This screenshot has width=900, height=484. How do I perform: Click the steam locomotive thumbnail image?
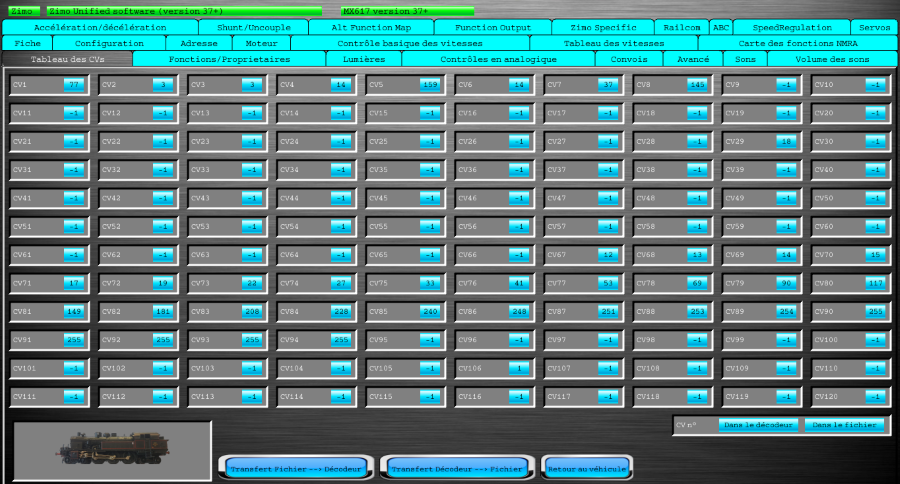point(112,450)
